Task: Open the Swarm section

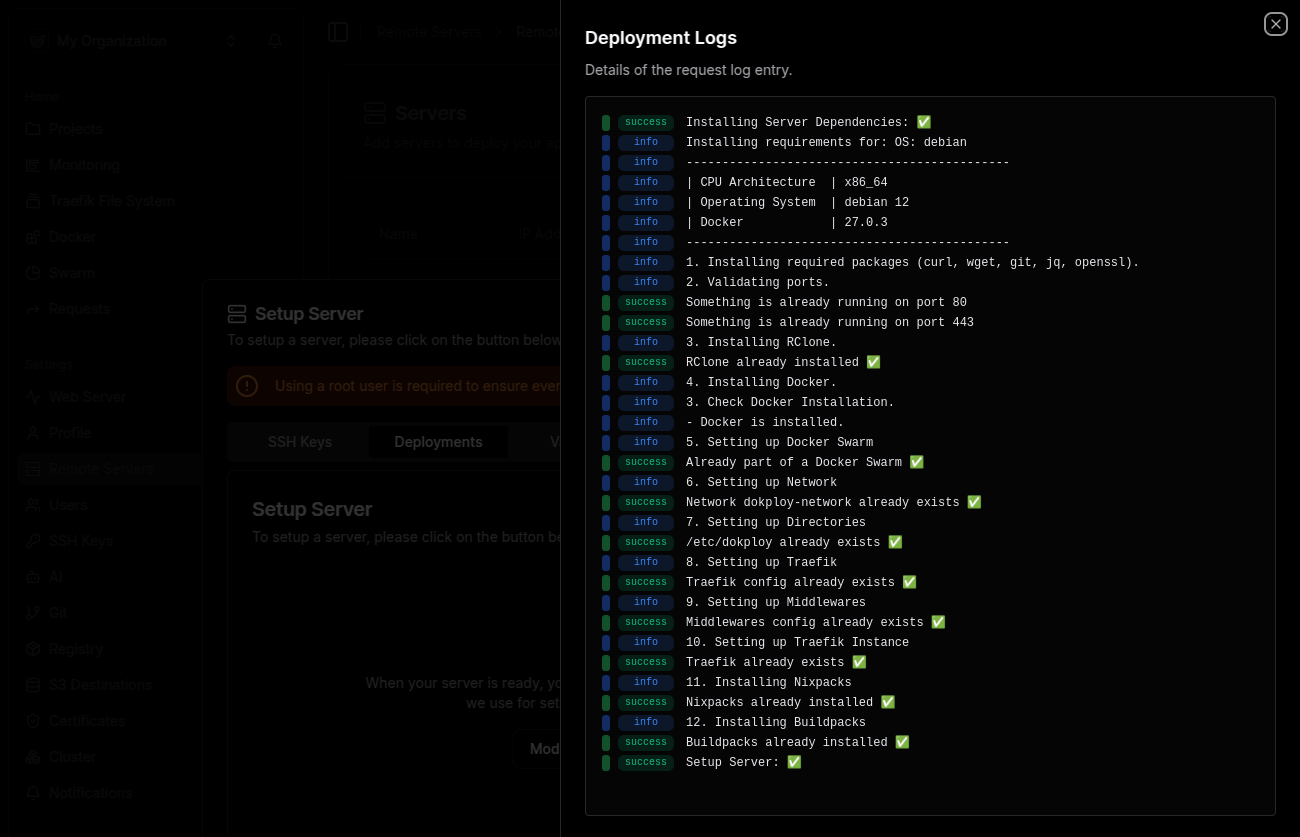Action: click(x=71, y=273)
